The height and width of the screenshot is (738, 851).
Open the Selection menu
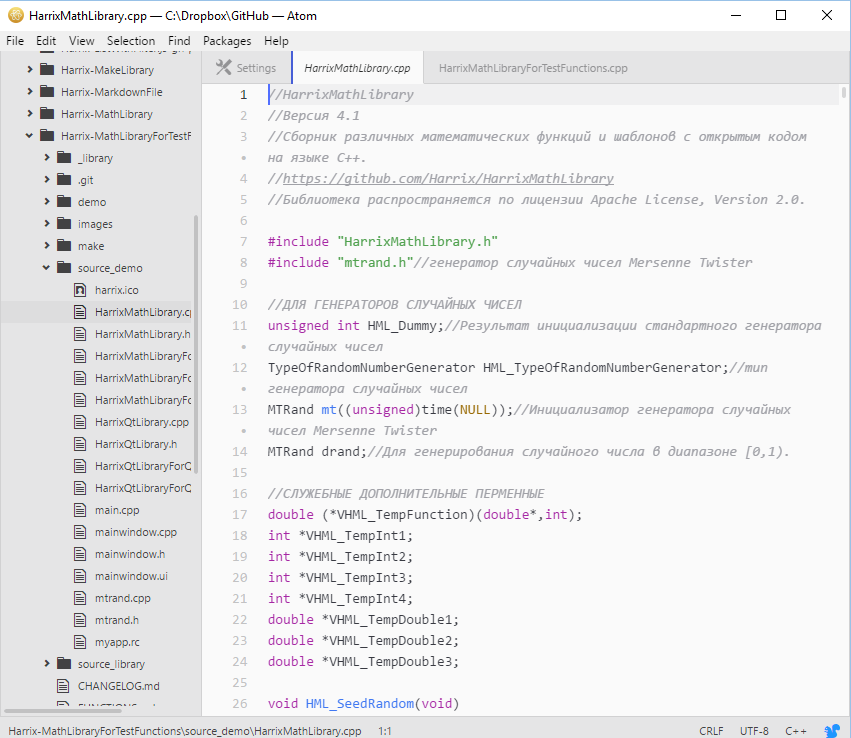coord(131,41)
